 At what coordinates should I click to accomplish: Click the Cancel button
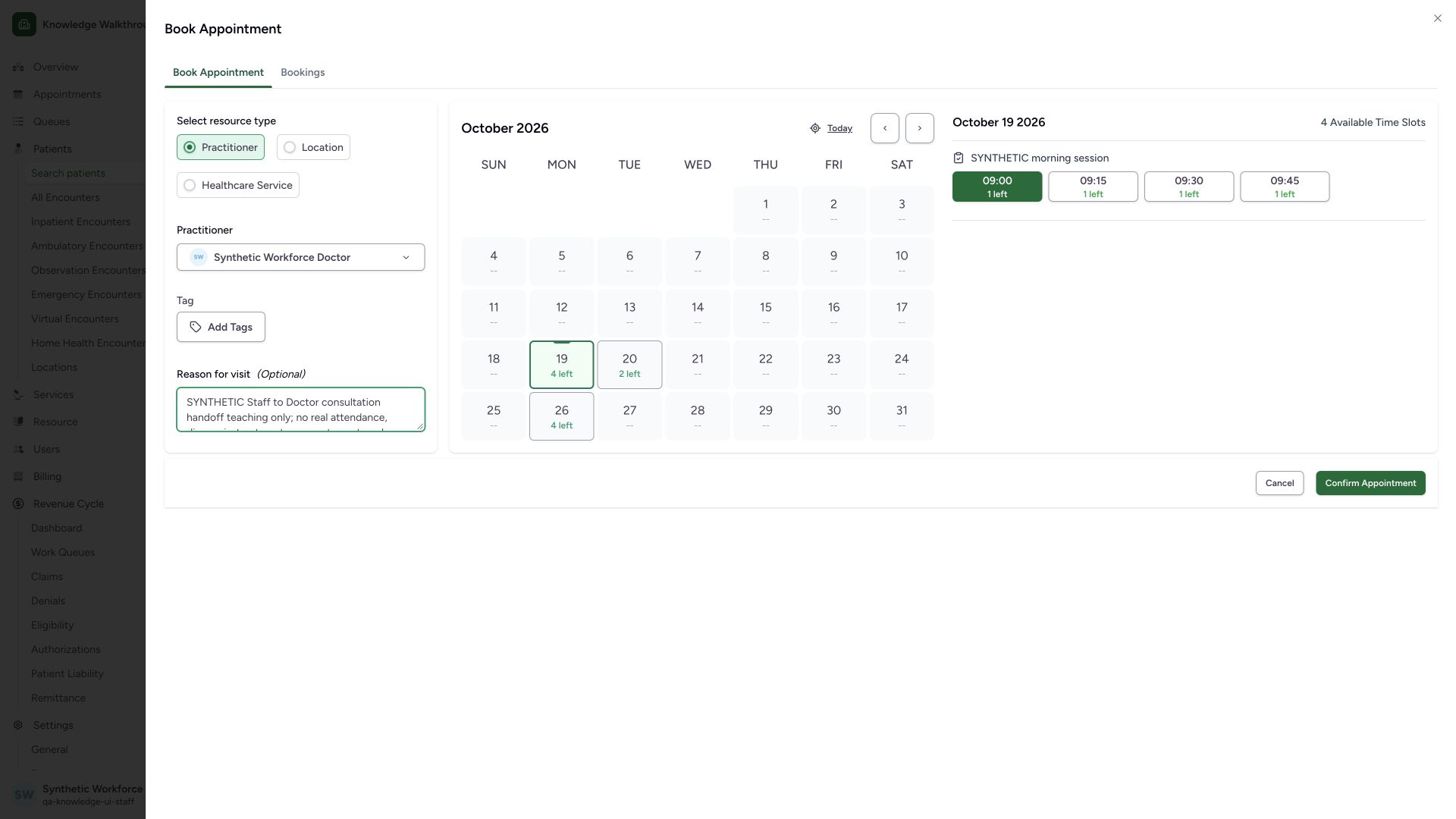pyautogui.click(x=1279, y=483)
